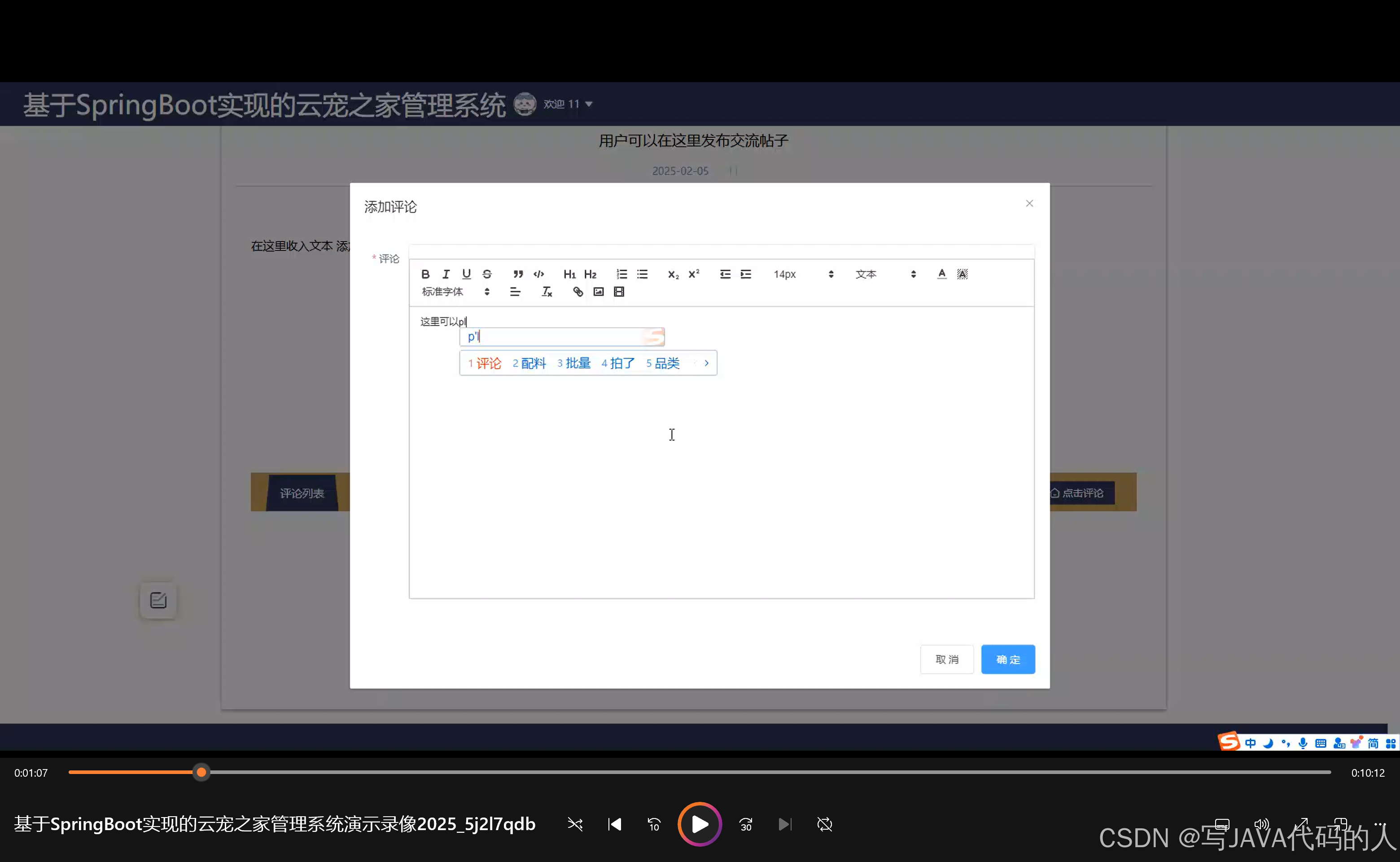The image size is (1400, 862).
Task: Confirm the comment with 确定 button
Action: (x=1007, y=659)
